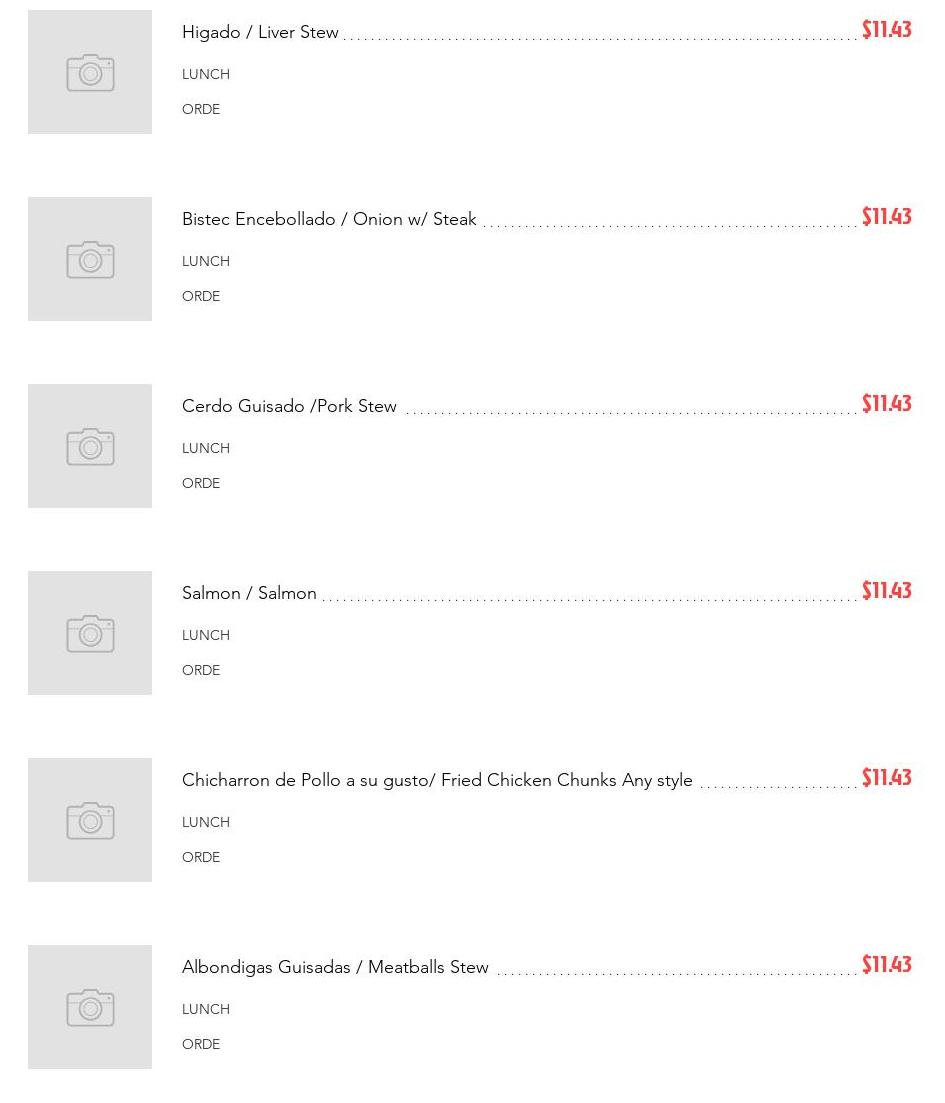
Task: Click the Albondigas Guisadas photo placeholder
Action: pos(90,1007)
